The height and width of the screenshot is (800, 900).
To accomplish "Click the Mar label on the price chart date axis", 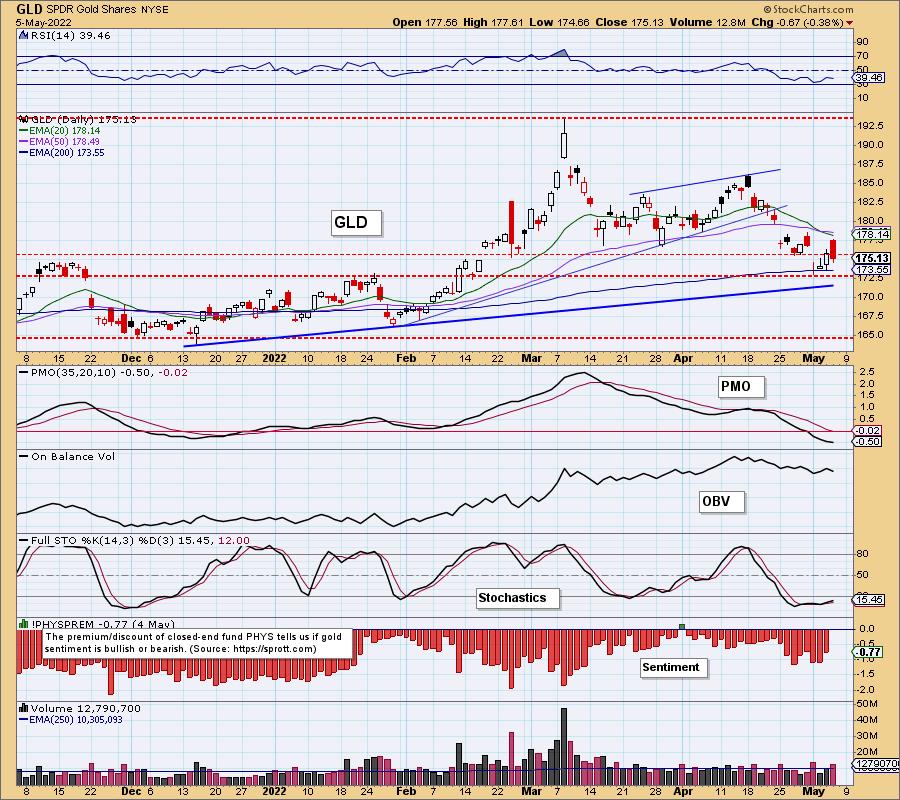I will point(532,358).
